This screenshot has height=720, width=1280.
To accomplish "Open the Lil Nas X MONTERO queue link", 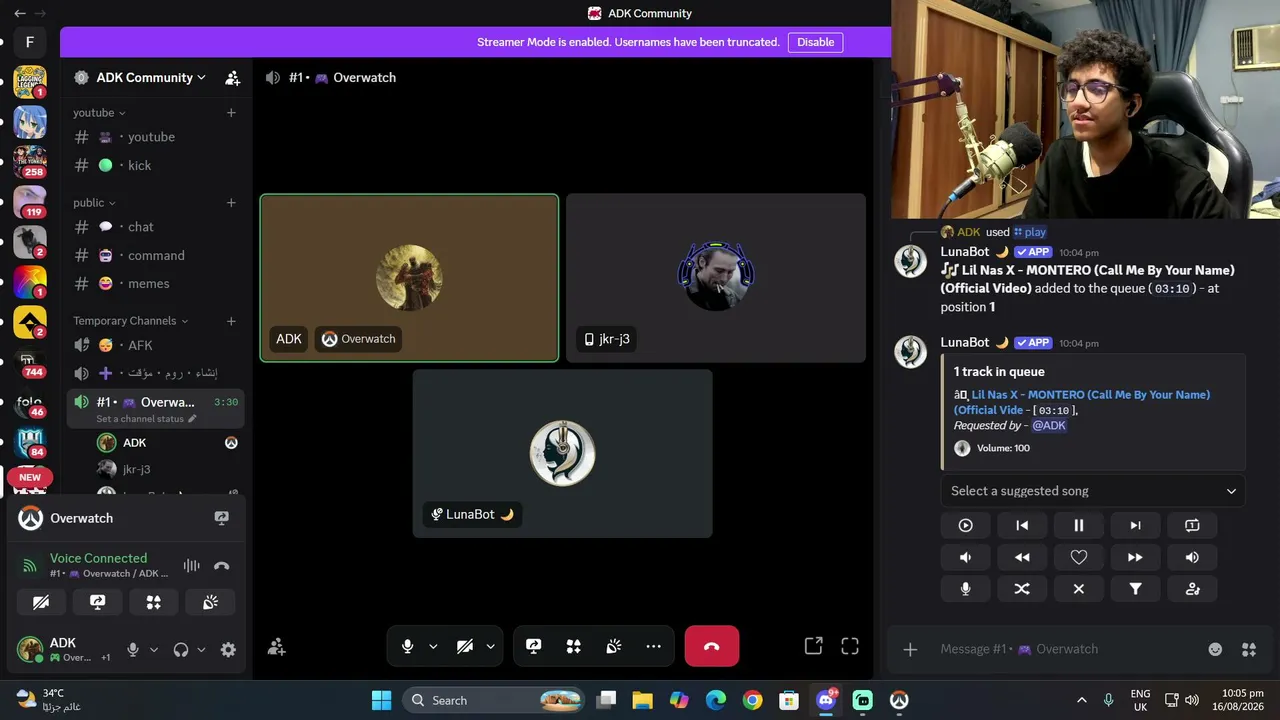I will point(1082,402).
